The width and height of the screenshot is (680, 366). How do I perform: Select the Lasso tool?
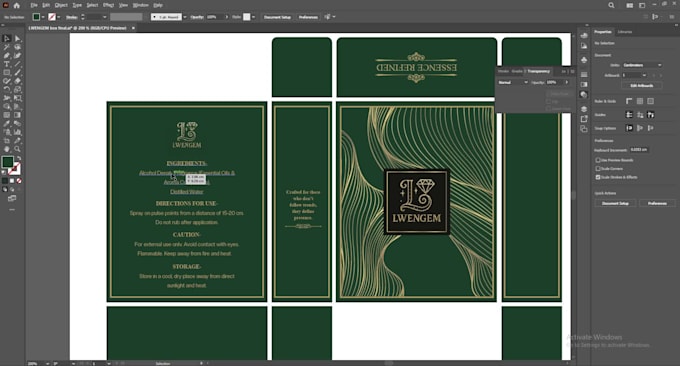point(17,47)
